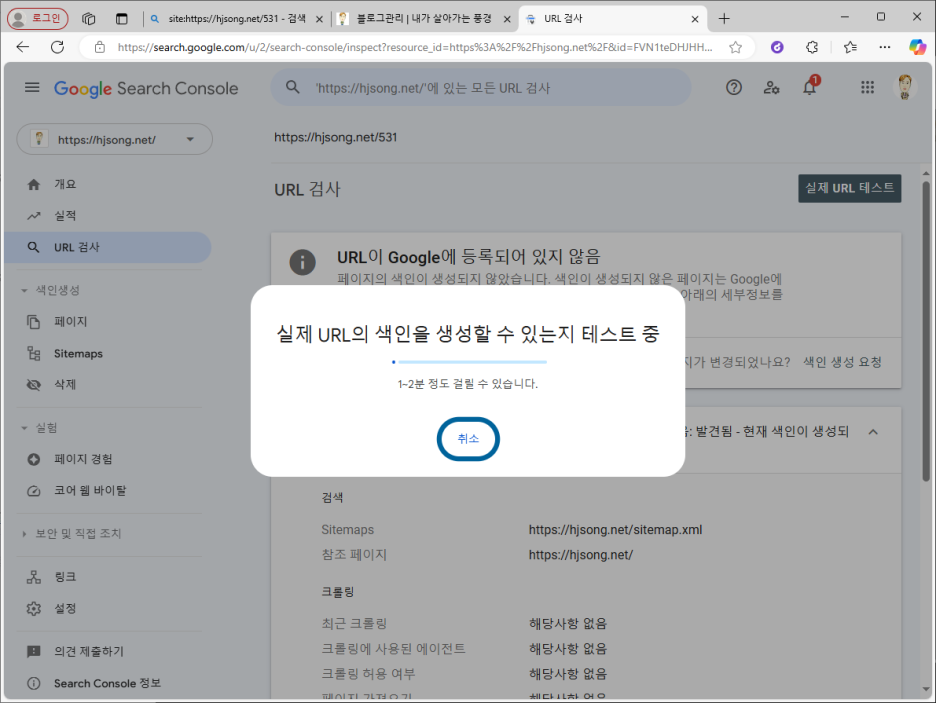Click the site information lock icon

coord(100,47)
